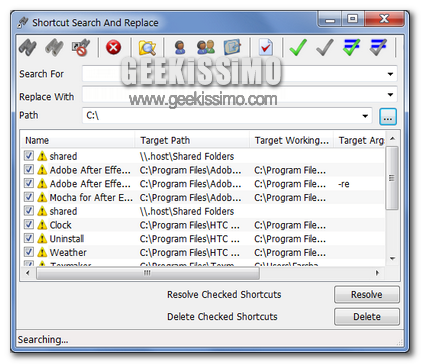Click the list's scroll down arrow
The width and height of the screenshot is (421, 364).
pyautogui.click(x=392, y=258)
